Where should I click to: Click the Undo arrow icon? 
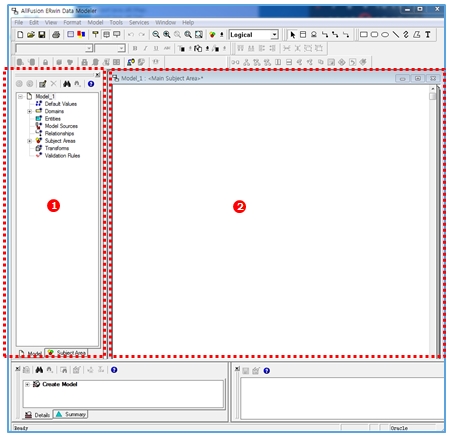coord(131,35)
